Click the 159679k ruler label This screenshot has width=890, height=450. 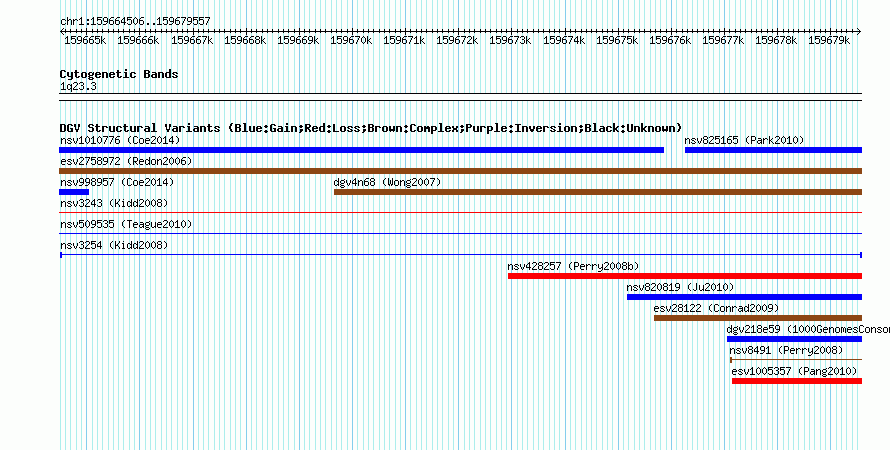point(829,40)
